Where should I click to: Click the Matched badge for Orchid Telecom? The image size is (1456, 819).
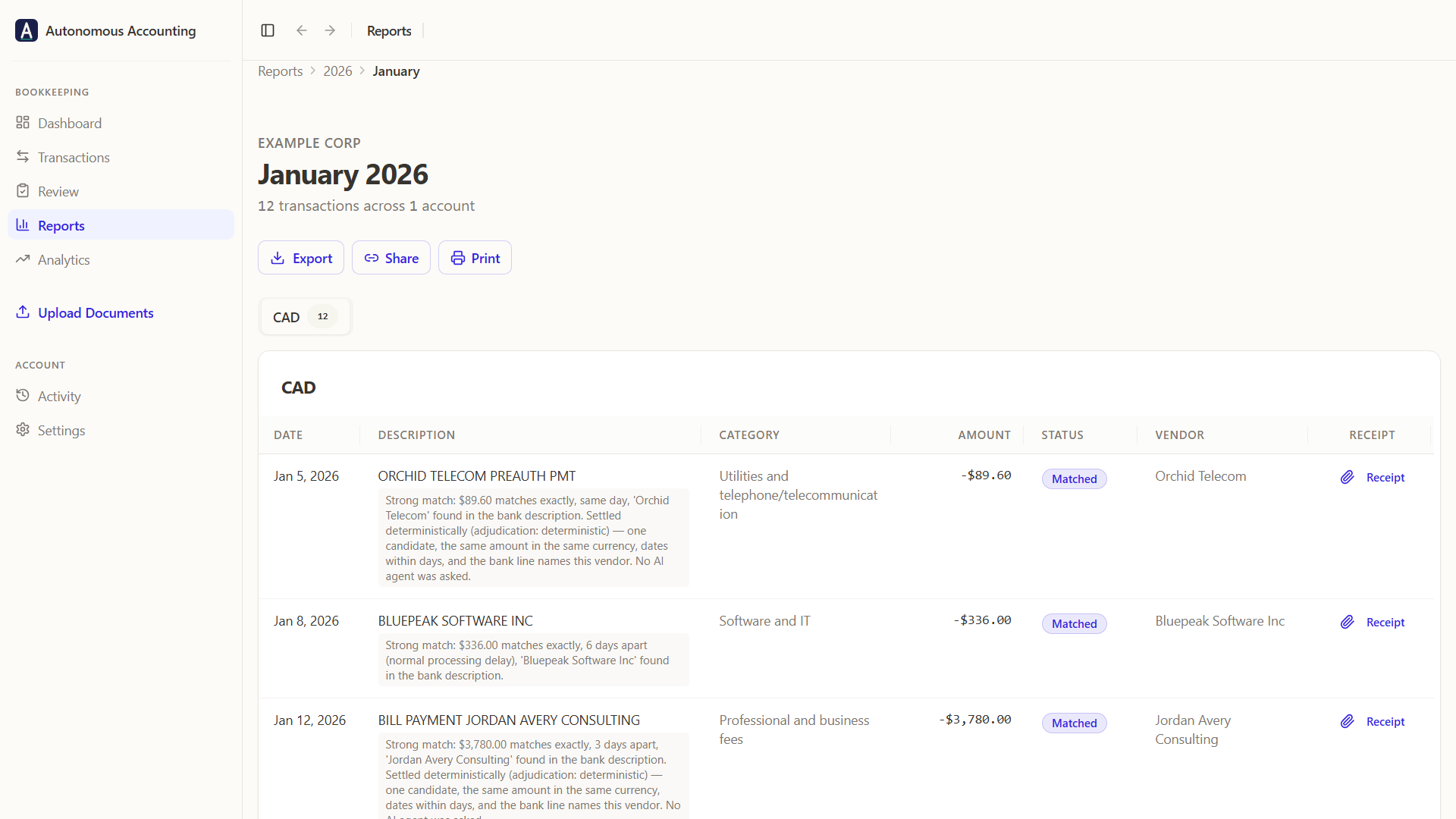[1074, 479]
